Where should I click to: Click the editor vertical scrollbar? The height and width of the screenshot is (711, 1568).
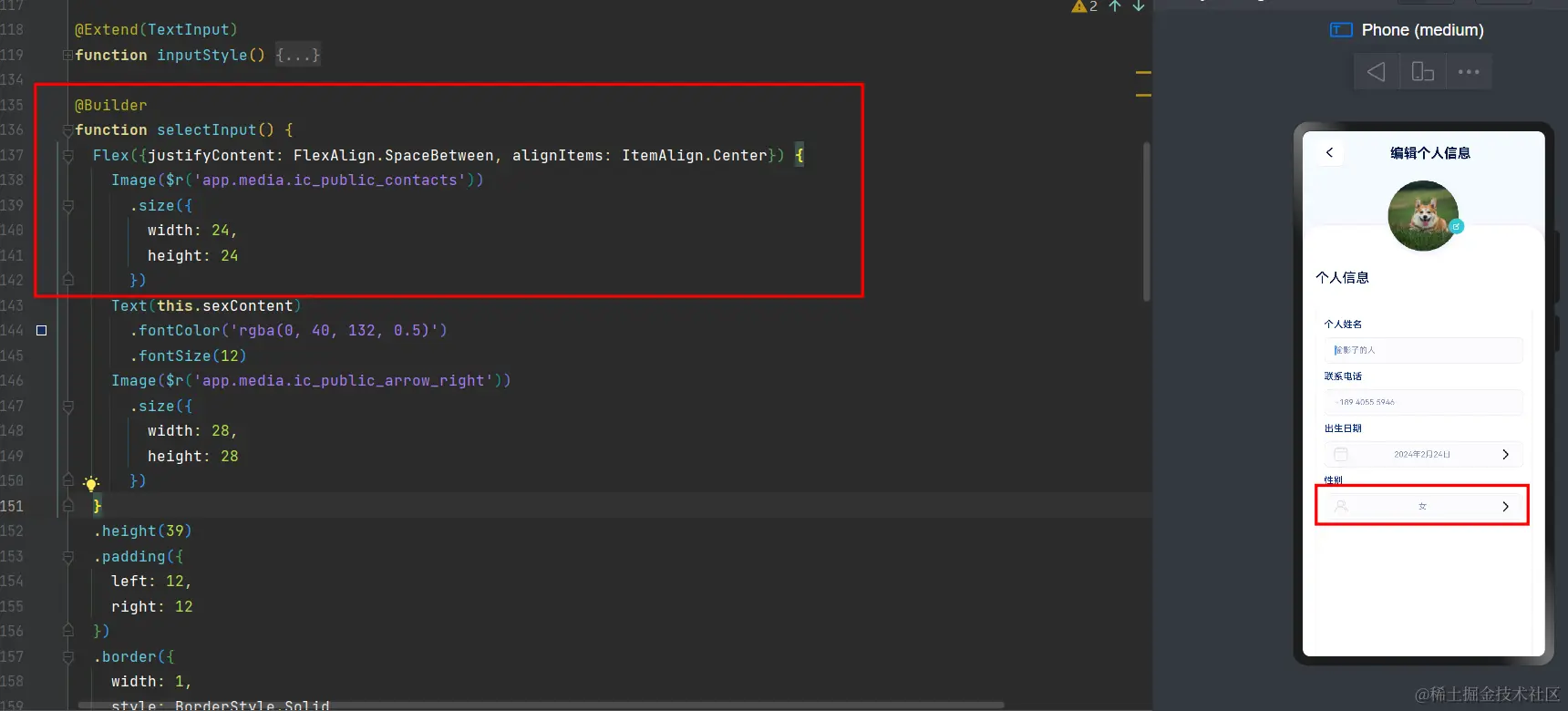(x=1147, y=222)
